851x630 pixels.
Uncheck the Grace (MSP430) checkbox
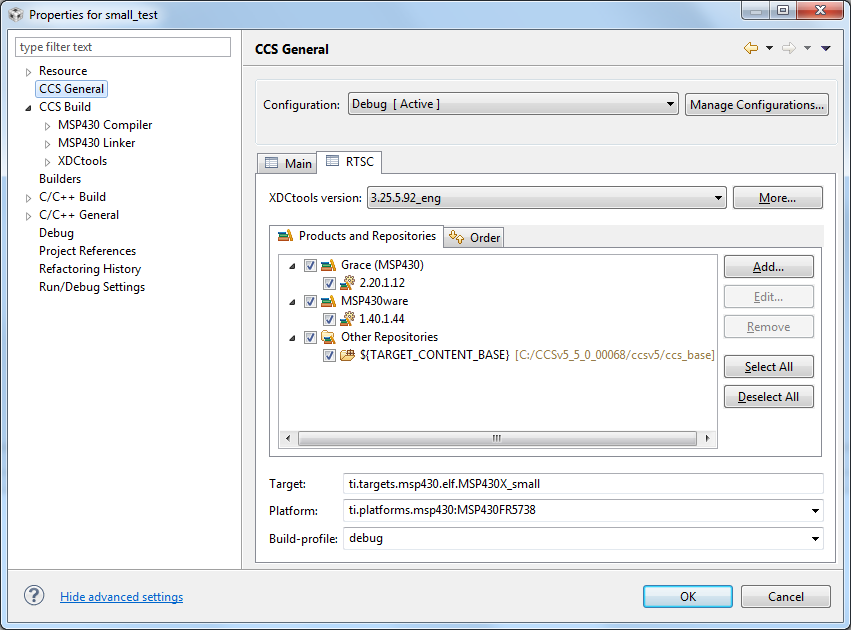click(310, 265)
